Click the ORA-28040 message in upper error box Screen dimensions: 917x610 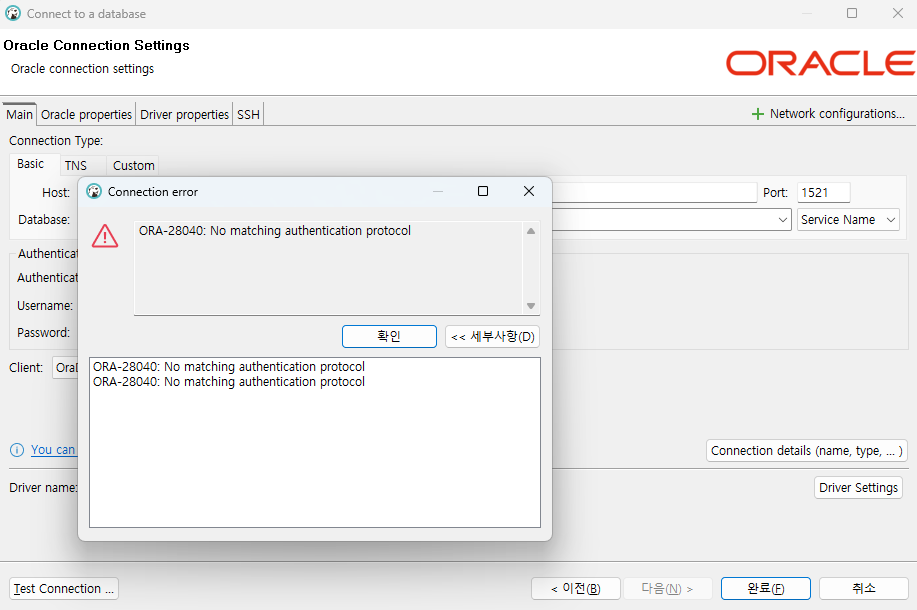point(275,231)
